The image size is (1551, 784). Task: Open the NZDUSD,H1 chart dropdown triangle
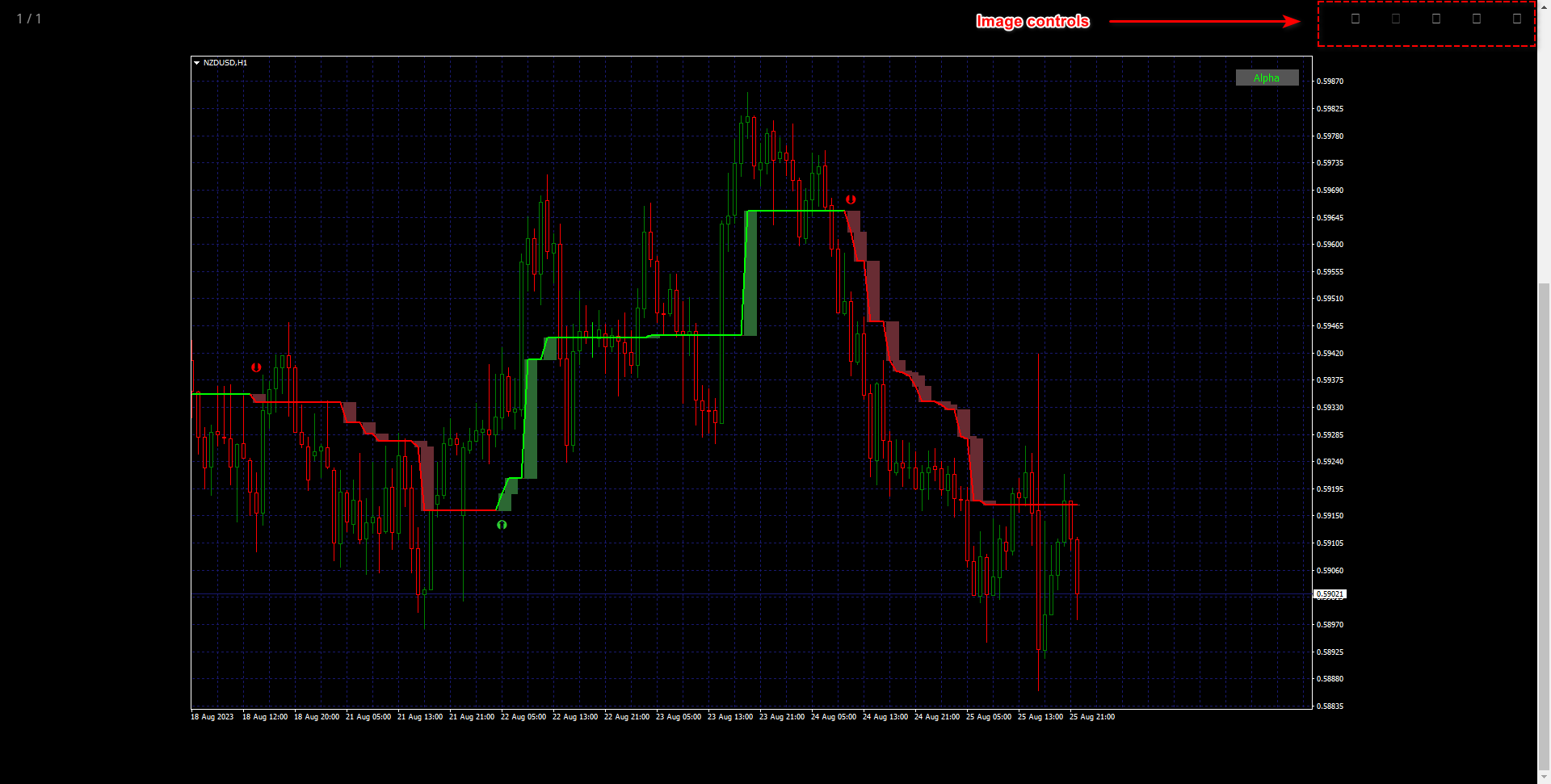click(x=196, y=63)
